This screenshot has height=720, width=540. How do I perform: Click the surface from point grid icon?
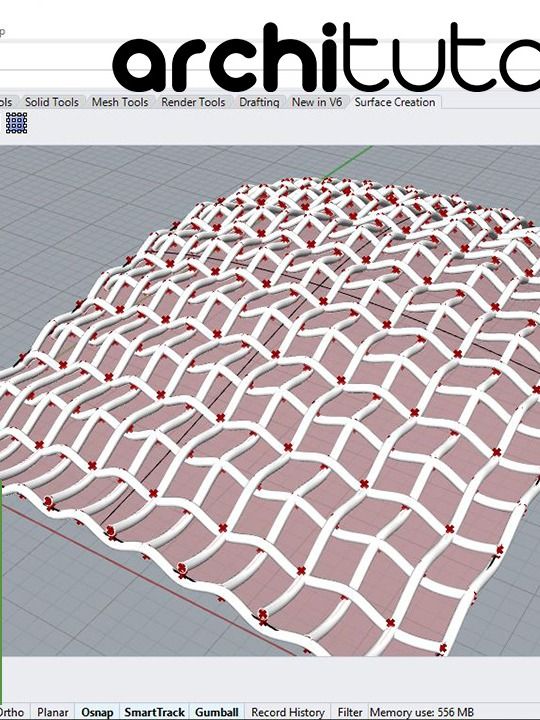(x=17, y=123)
